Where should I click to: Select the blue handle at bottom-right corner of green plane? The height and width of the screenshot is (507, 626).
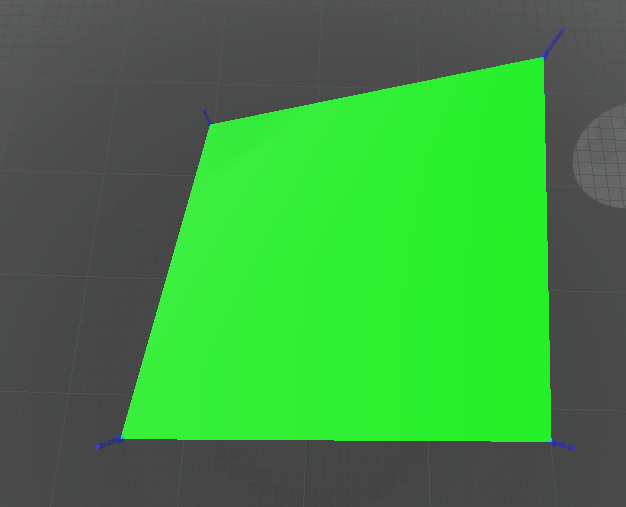pyautogui.click(x=563, y=445)
